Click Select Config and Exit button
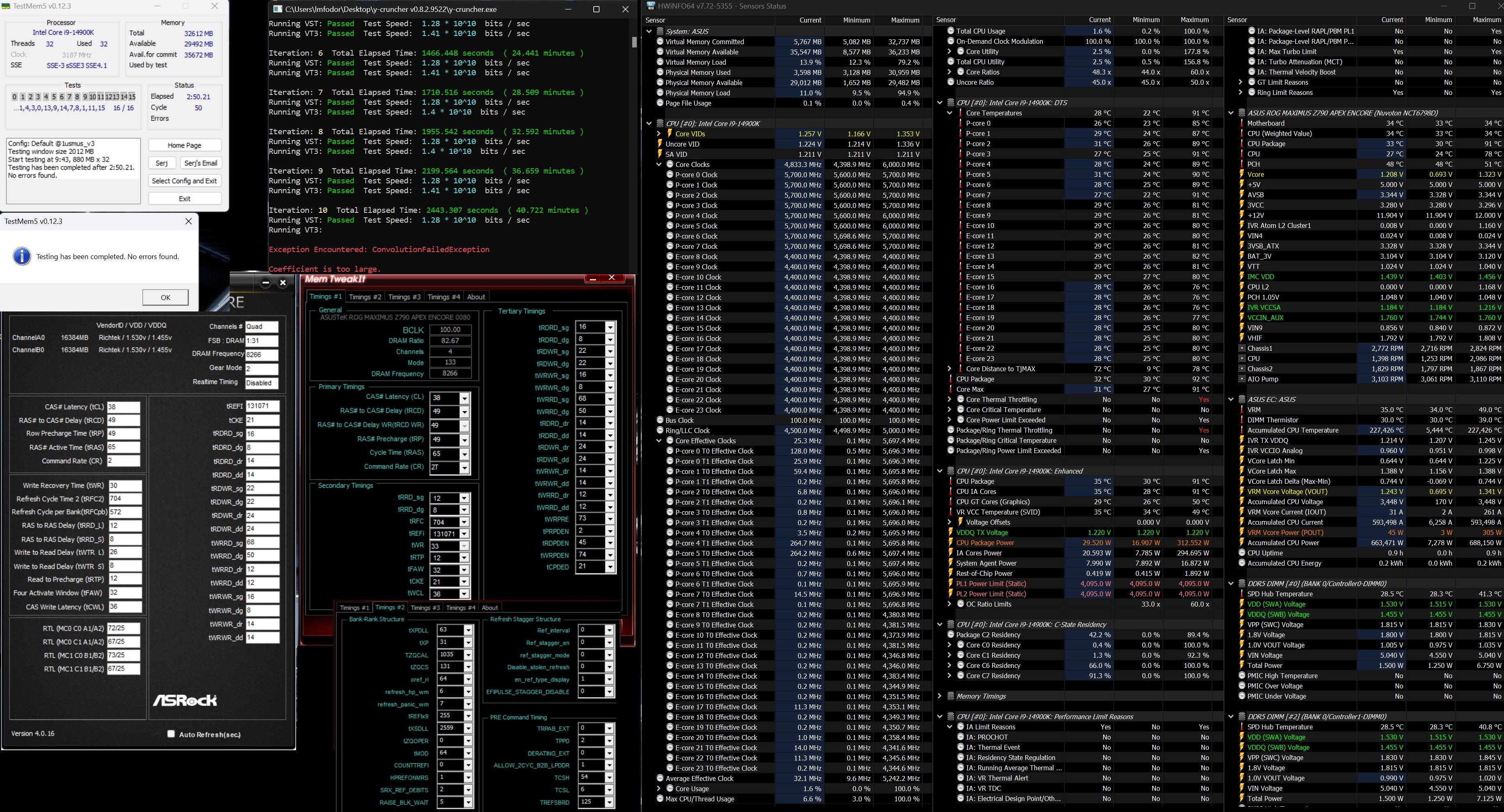Image resolution: width=1504 pixels, height=812 pixels. [185, 181]
